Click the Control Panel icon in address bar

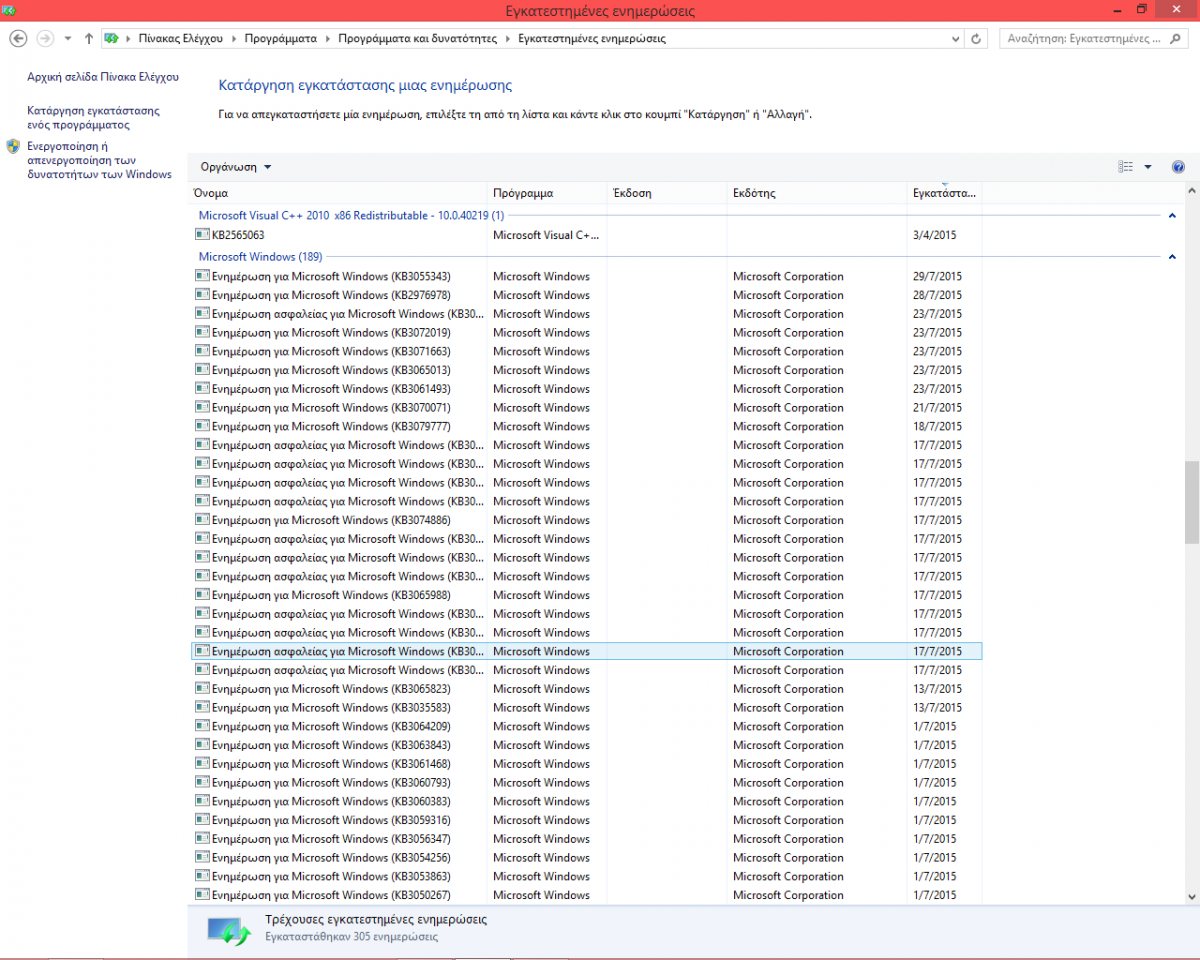pos(112,39)
